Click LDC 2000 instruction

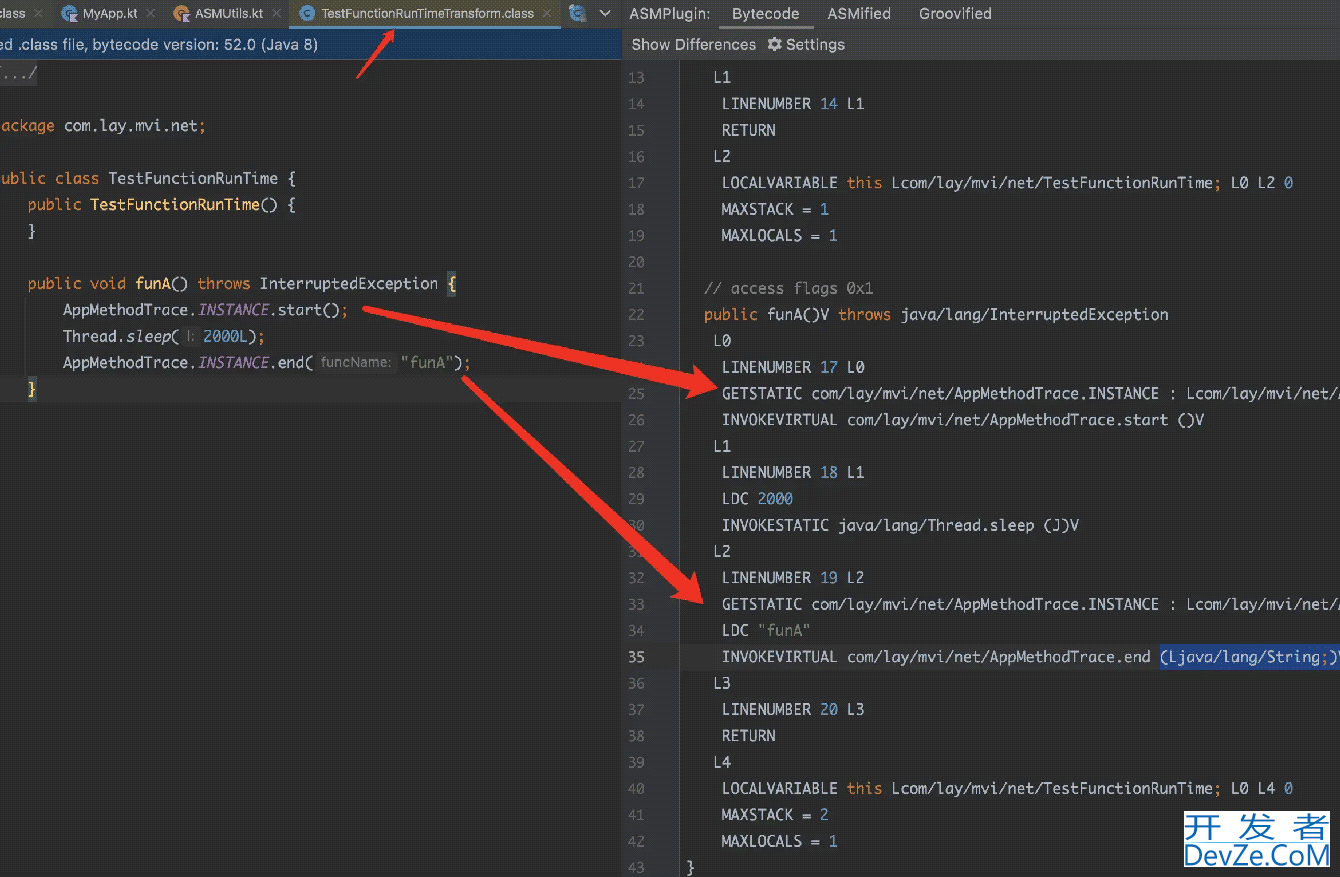click(757, 498)
